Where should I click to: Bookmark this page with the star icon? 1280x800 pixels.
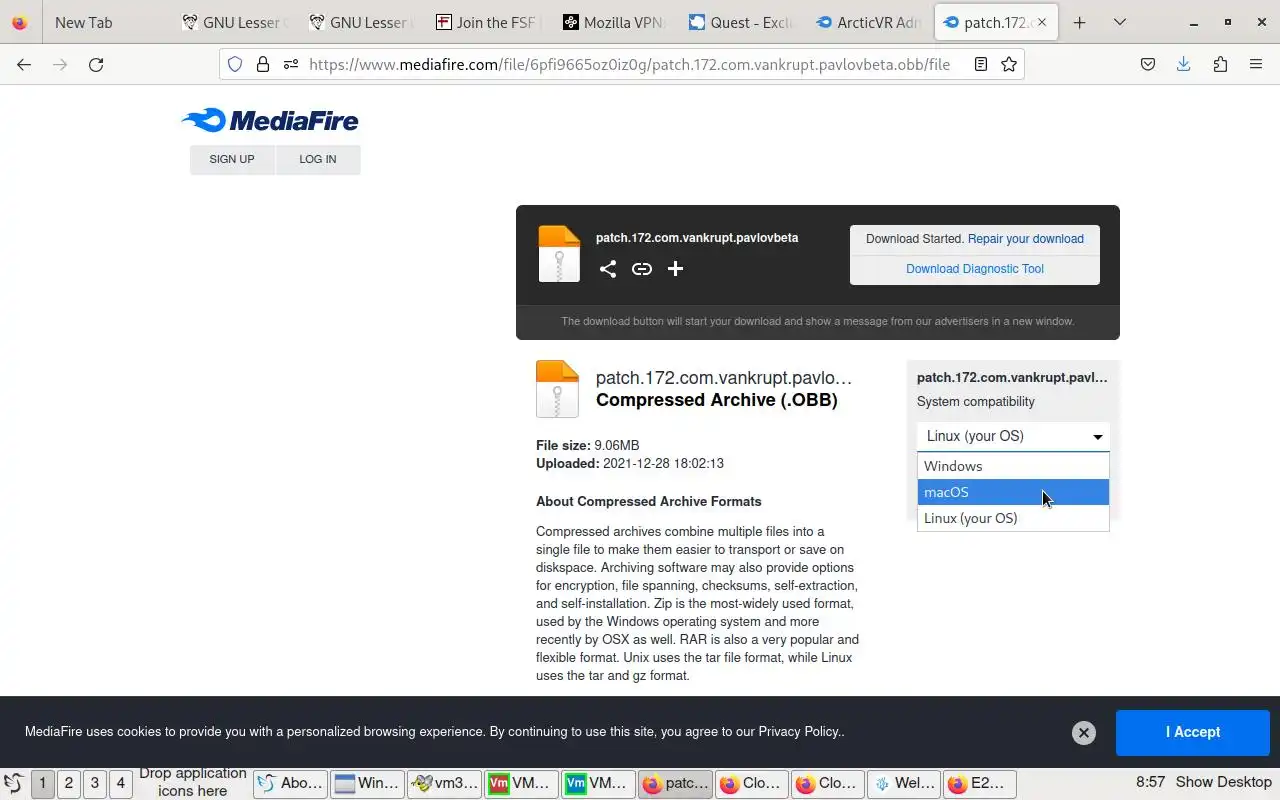[1009, 64]
